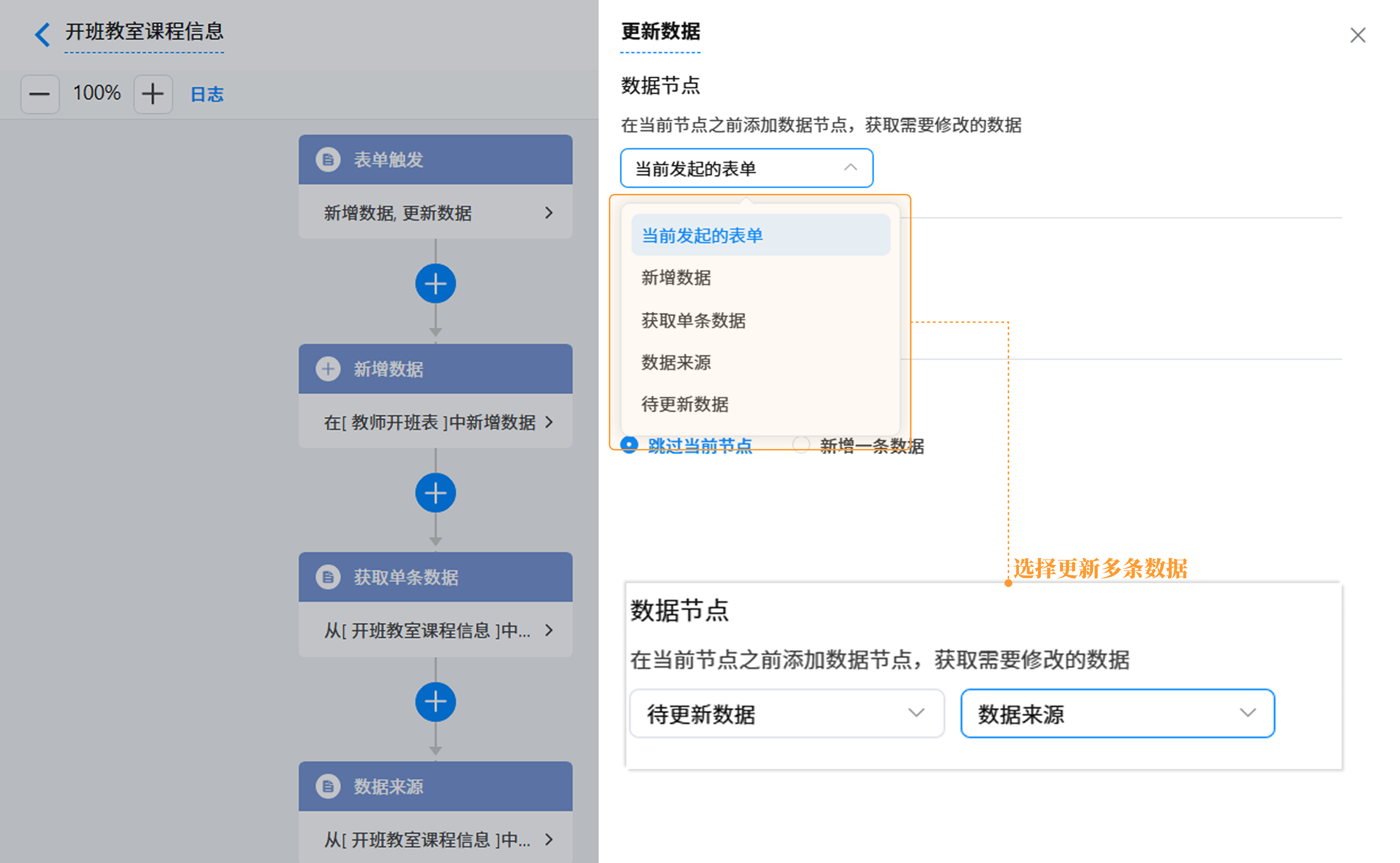Click the 数据来源 node icon
The height and width of the screenshot is (863, 1400).
[x=328, y=786]
